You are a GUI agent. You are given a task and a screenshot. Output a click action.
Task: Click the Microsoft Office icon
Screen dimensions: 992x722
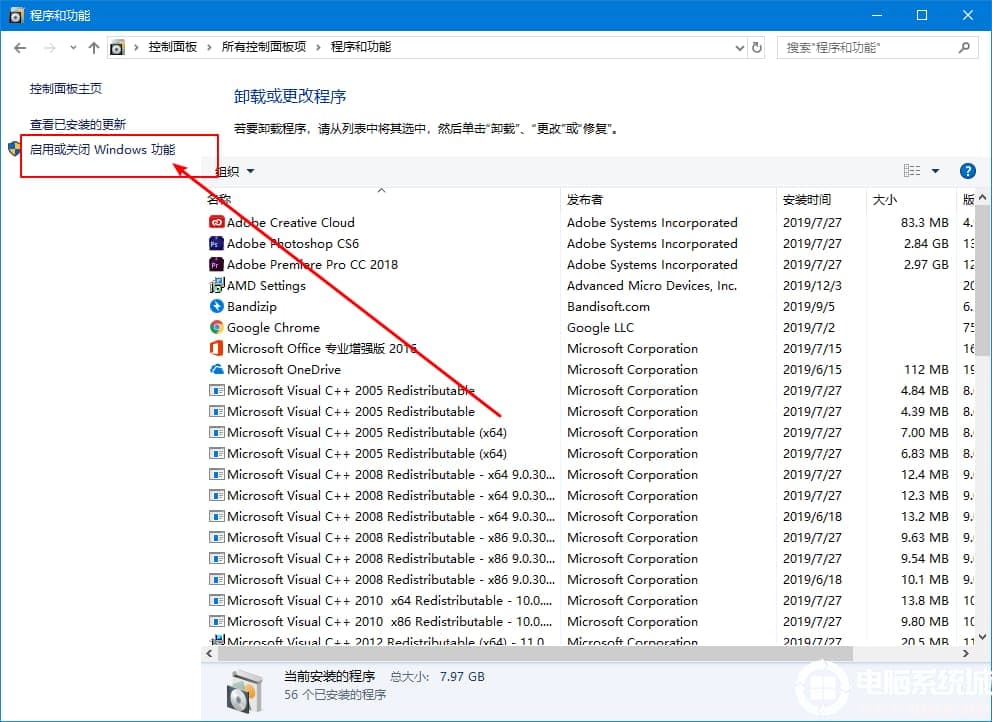pos(216,348)
